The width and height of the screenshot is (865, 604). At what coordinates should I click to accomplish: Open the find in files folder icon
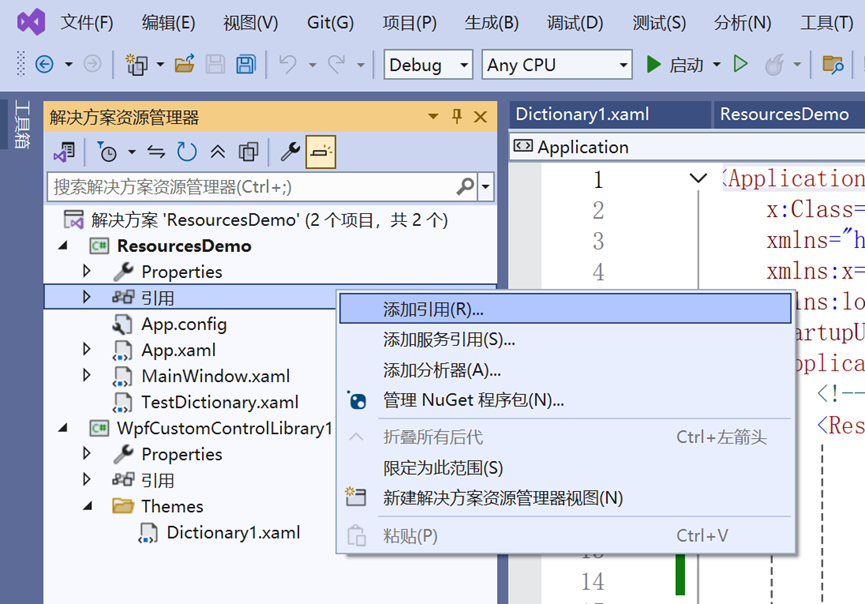tap(832, 65)
